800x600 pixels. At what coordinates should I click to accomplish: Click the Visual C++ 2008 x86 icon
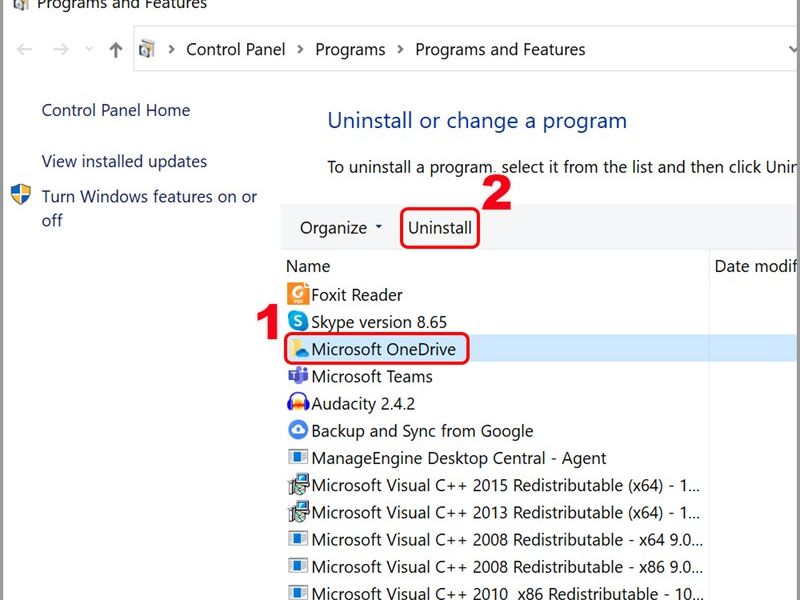point(298,565)
